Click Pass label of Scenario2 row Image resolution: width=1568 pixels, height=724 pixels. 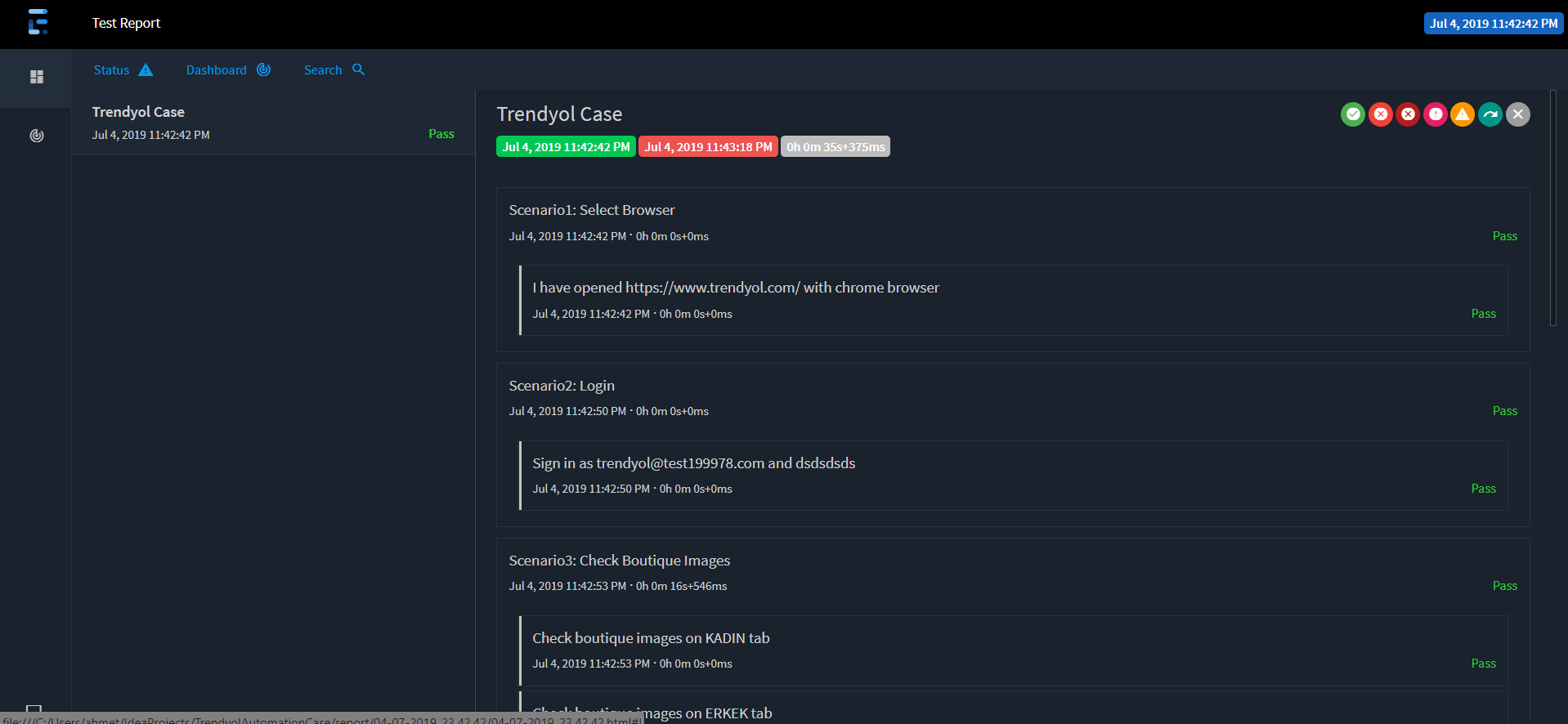[x=1505, y=411]
